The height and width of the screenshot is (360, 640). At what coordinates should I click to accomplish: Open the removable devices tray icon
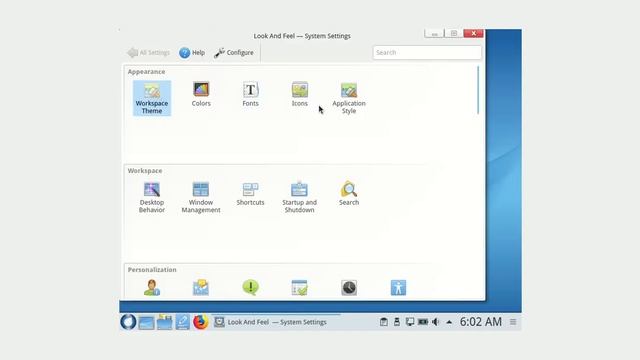point(397,322)
